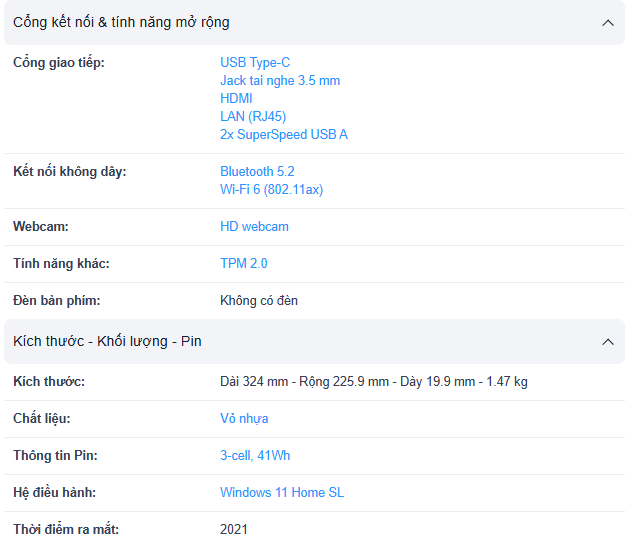The height and width of the screenshot is (543, 629).
Task: Open the Bluetooth 5.2 link
Action: (257, 171)
